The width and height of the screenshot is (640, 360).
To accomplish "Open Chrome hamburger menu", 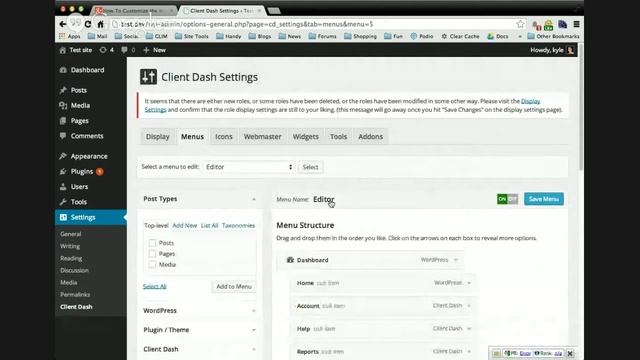I will 576,24.
